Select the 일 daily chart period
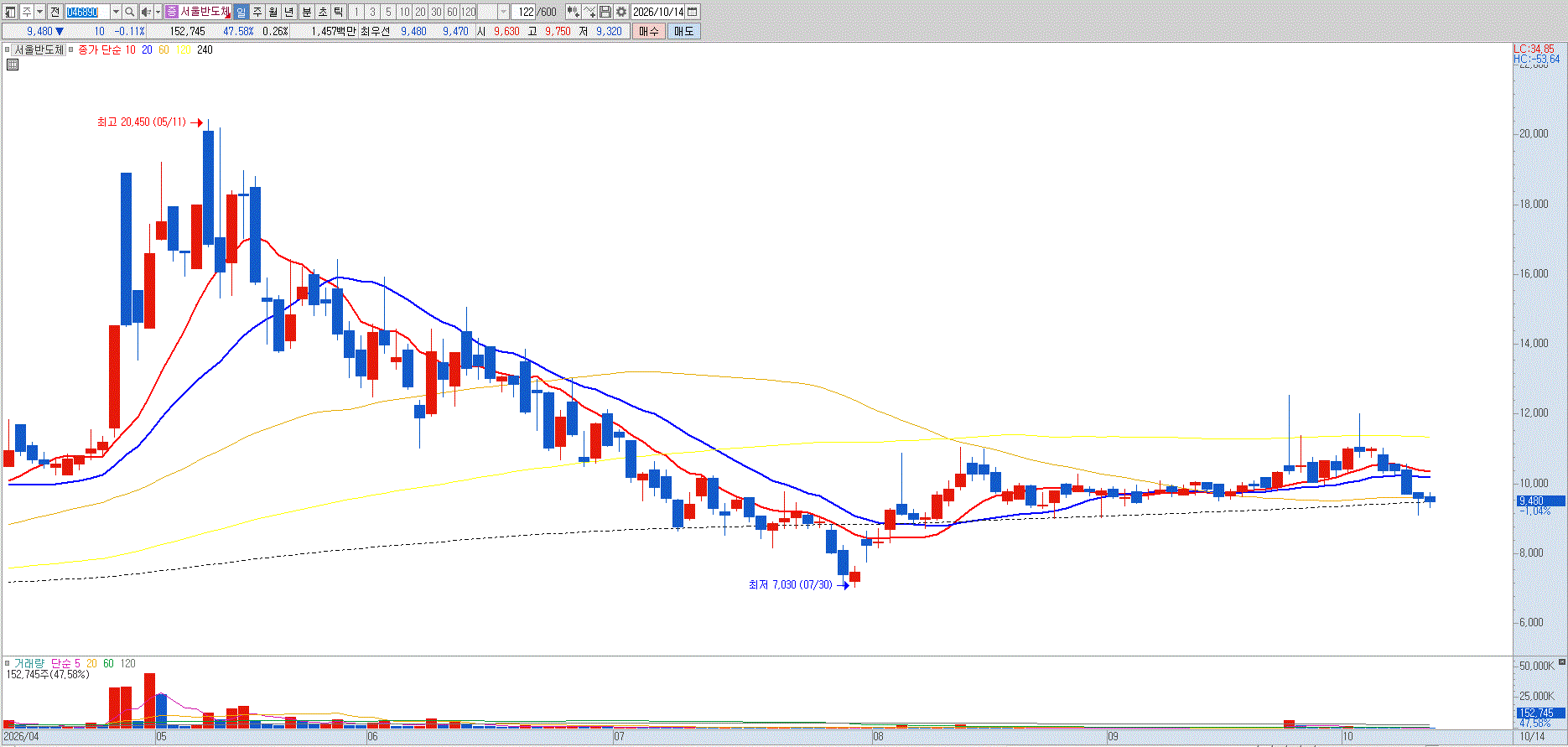The image size is (1568, 747). [x=241, y=12]
